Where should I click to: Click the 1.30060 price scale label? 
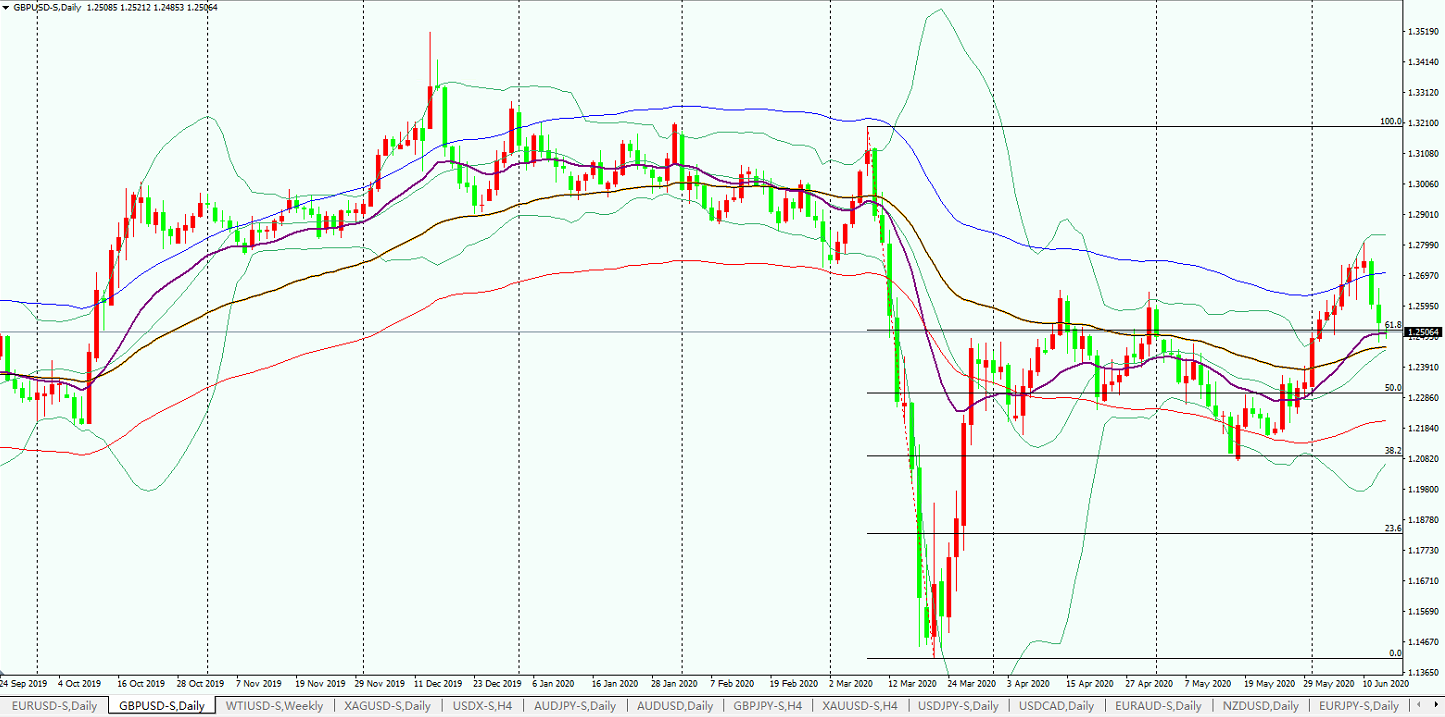pos(1423,184)
